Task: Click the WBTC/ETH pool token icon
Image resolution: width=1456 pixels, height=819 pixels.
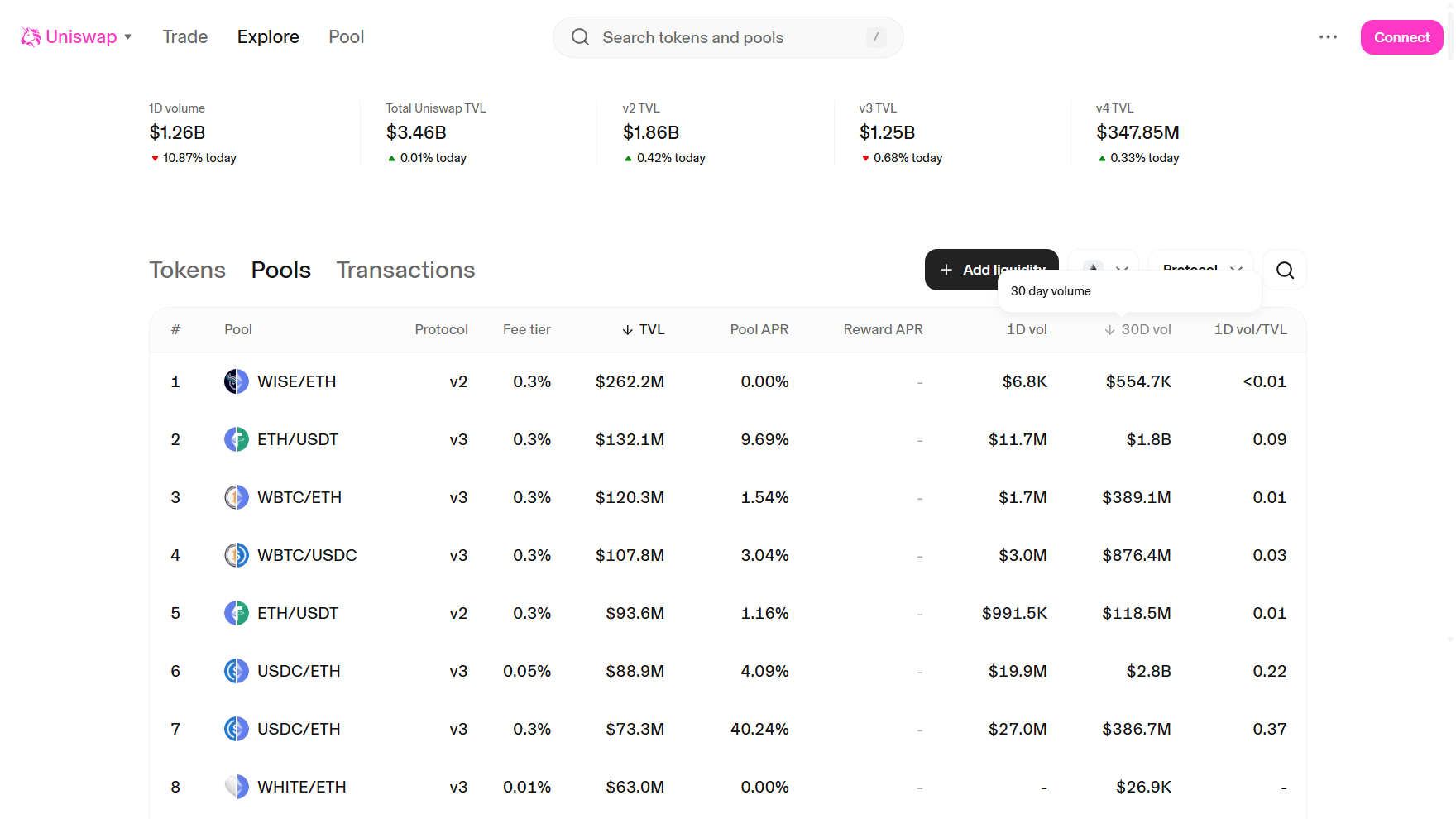Action: pyautogui.click(x=237, y=497)
